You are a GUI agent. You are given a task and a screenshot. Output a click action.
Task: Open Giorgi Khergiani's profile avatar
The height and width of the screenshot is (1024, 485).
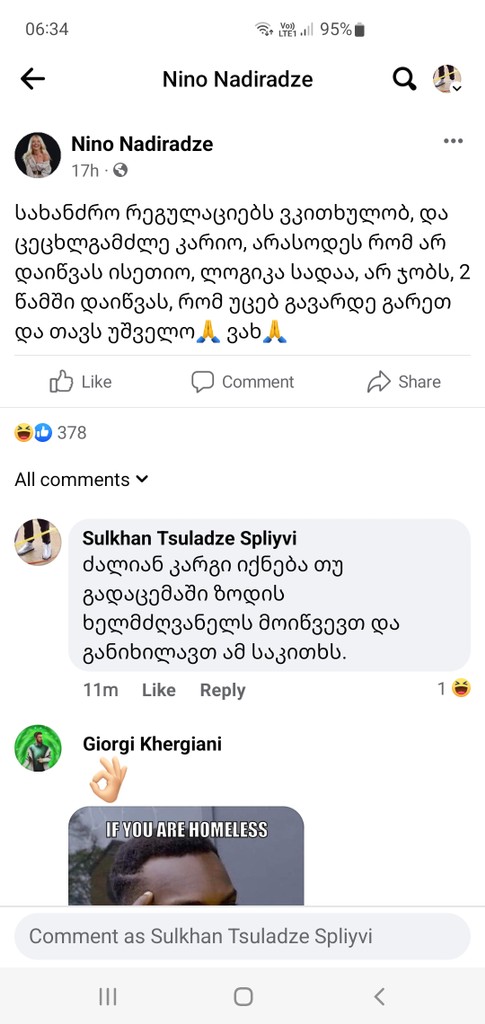(38, 748)
